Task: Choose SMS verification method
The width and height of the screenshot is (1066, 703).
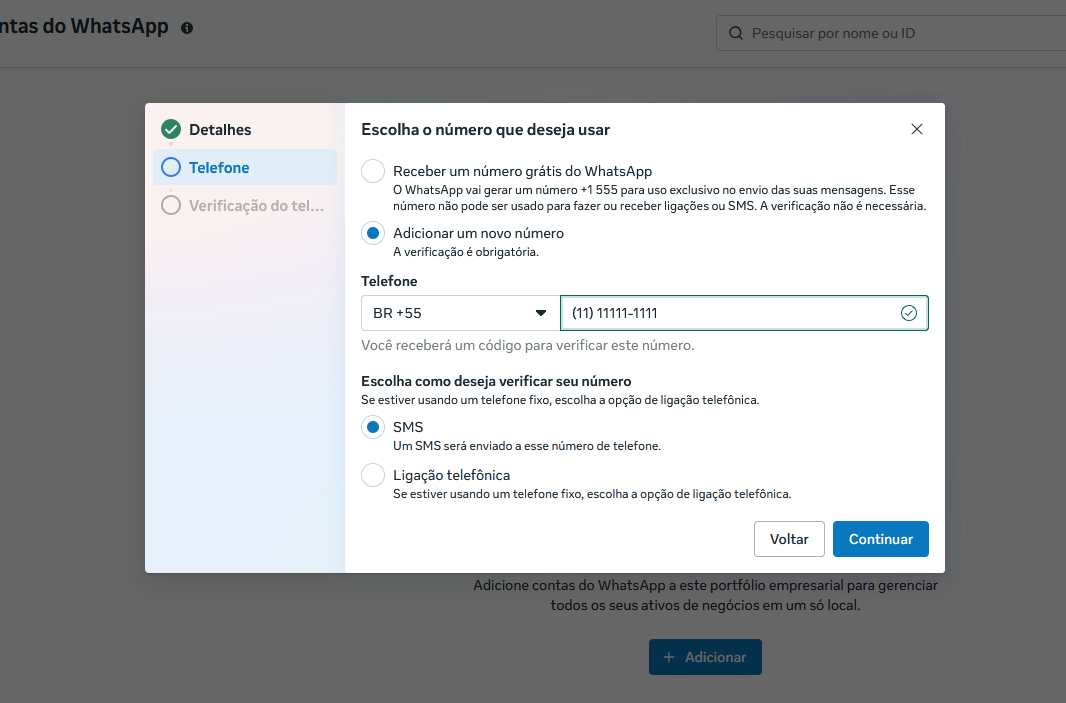Action: pyautogui.click(x=373, y=427)
